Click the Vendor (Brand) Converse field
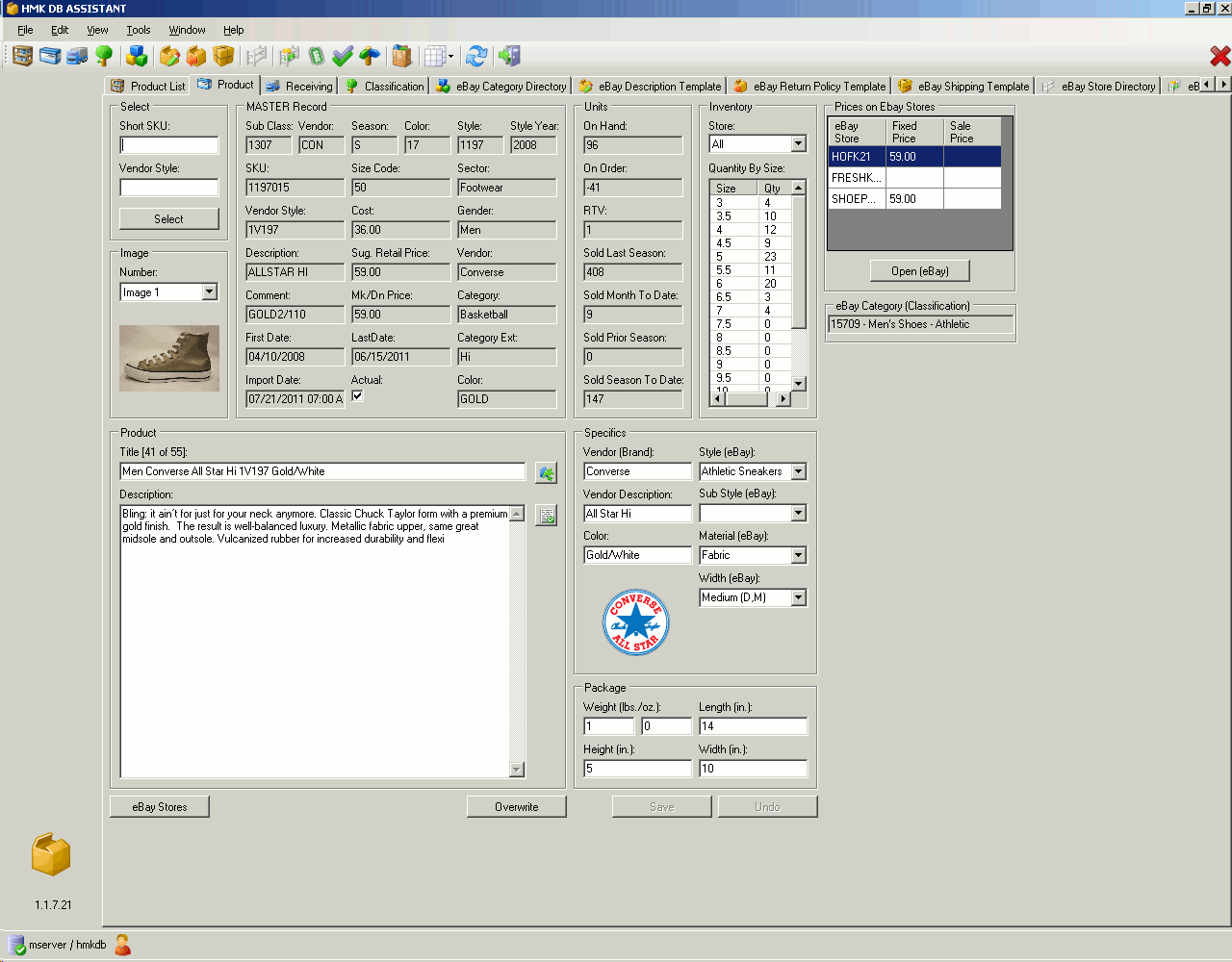1232x962 pixels. pyautogui.click(x=637, y=471)
